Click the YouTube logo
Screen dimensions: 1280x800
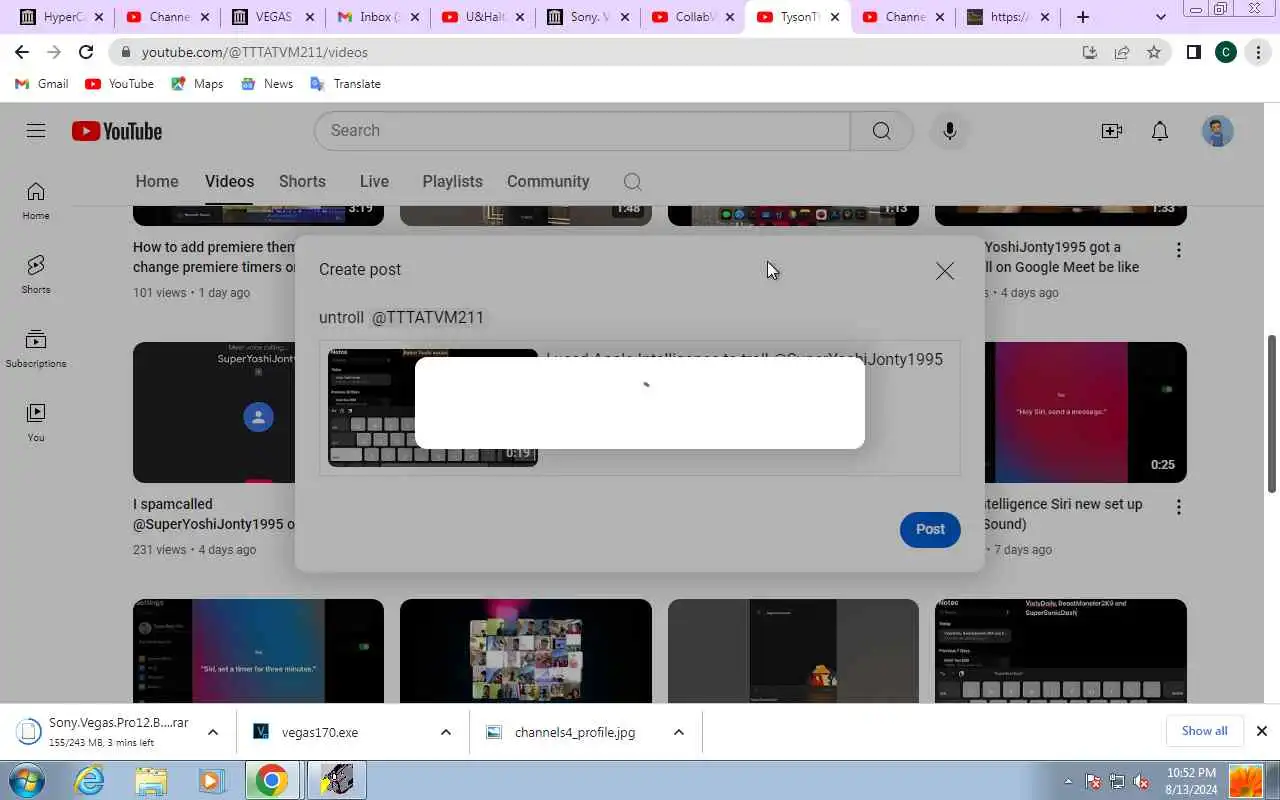(x=117, y=131)
